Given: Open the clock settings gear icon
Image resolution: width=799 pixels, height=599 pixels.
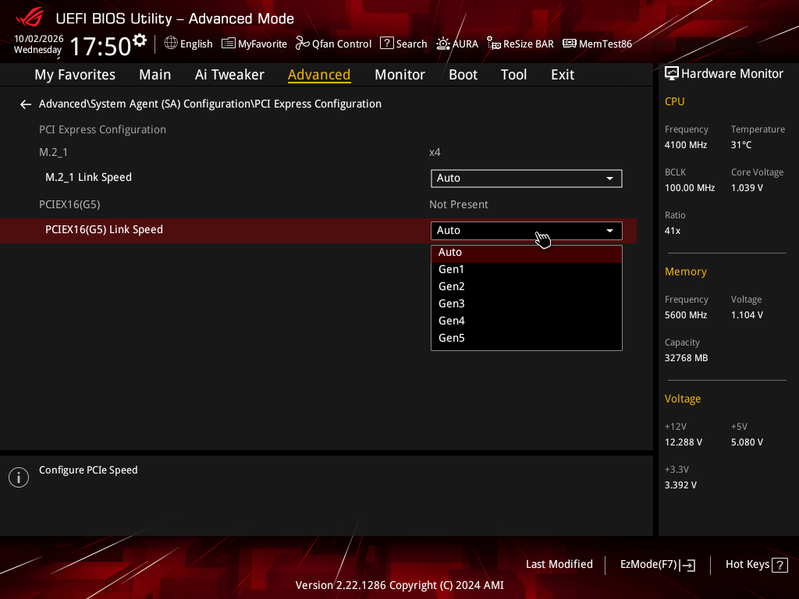Looking at the screenshot, I should coord(139,40).
